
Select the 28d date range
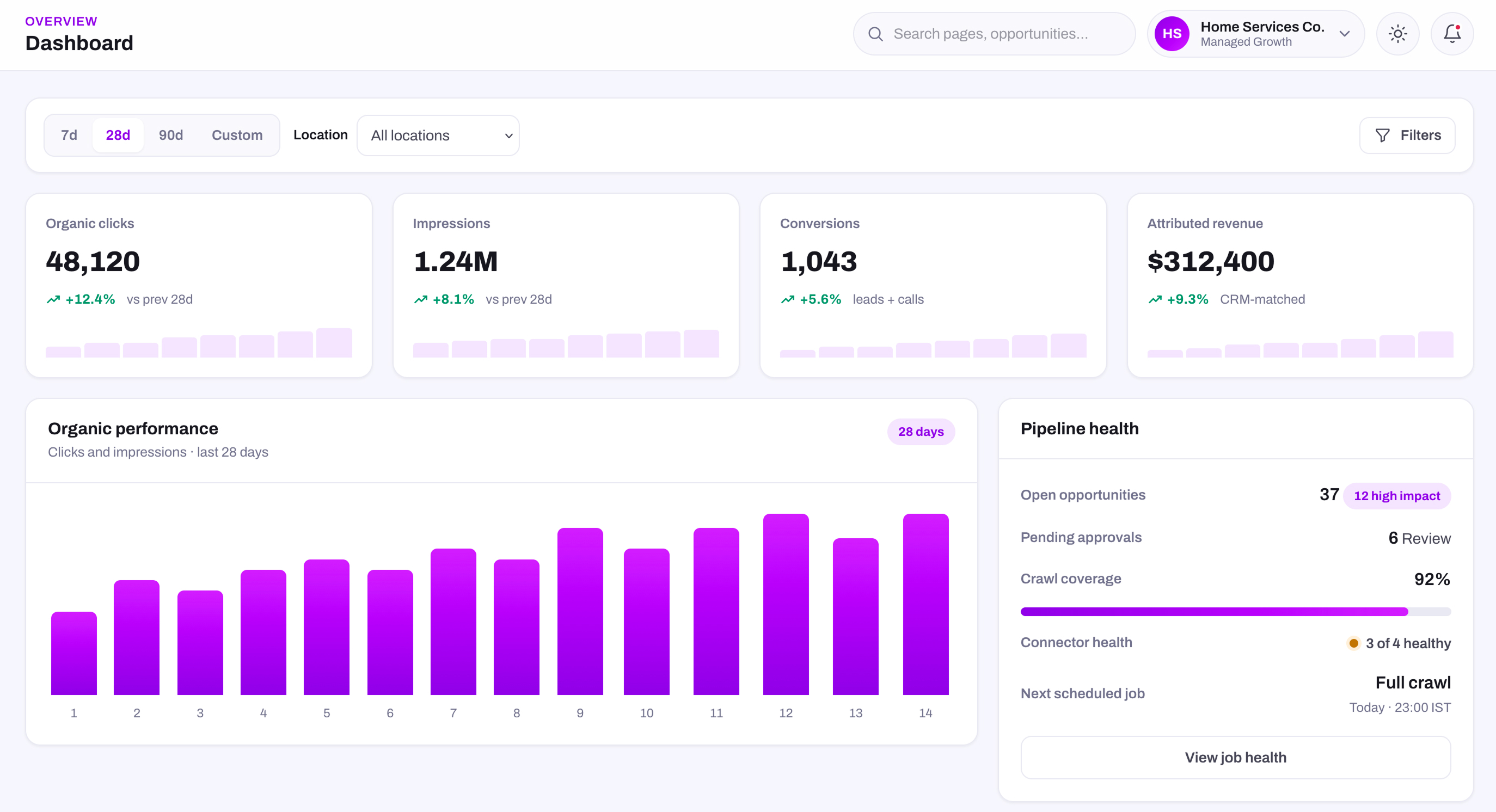[118, 135]
